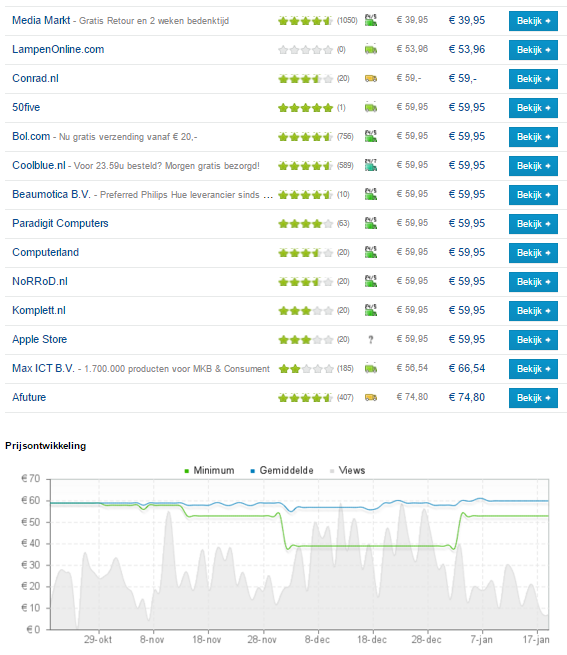Click Bekijk button for NoRRoD.nl
Screen dimensions: 567x655
click(x=533, y=282)
